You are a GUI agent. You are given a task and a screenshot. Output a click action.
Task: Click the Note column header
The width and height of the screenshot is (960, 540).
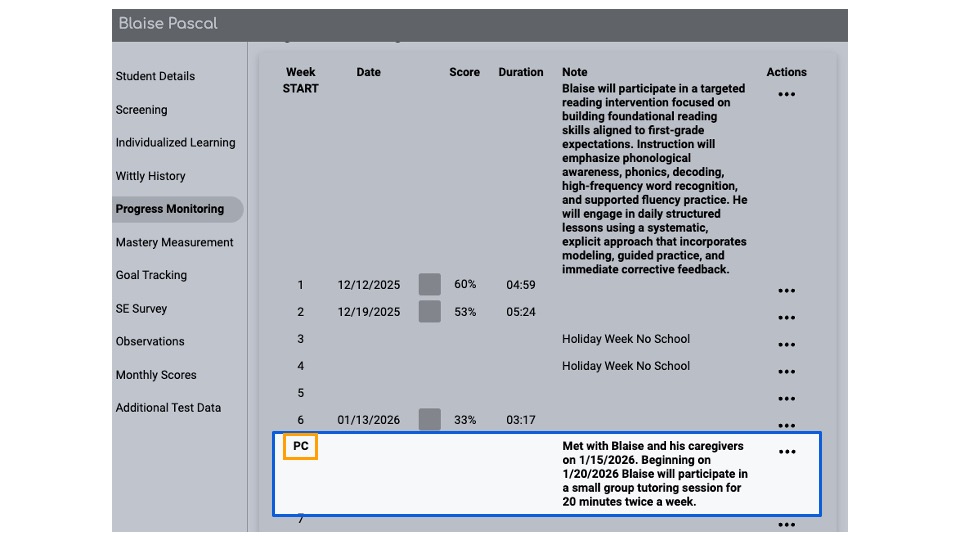(574, 72)
